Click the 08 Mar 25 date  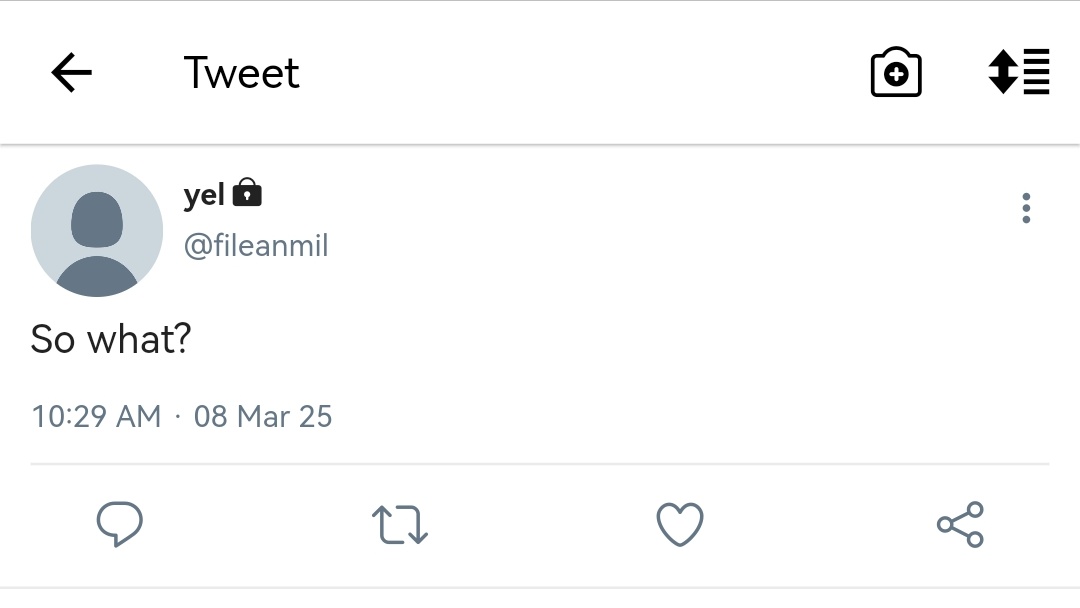pyautogui.click(x=263, y=417)
